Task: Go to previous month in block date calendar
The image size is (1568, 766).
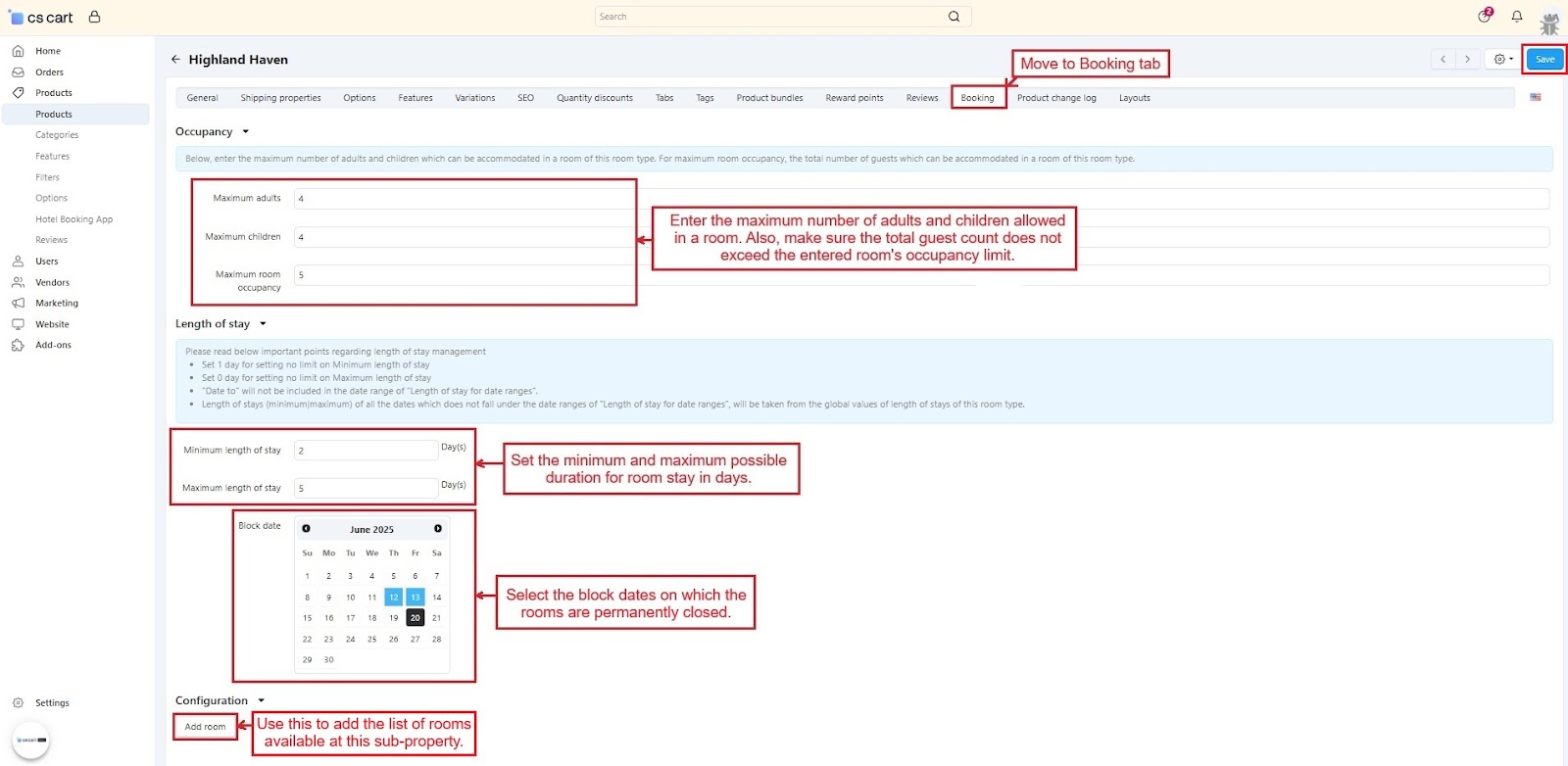Action: click(306, 529)
